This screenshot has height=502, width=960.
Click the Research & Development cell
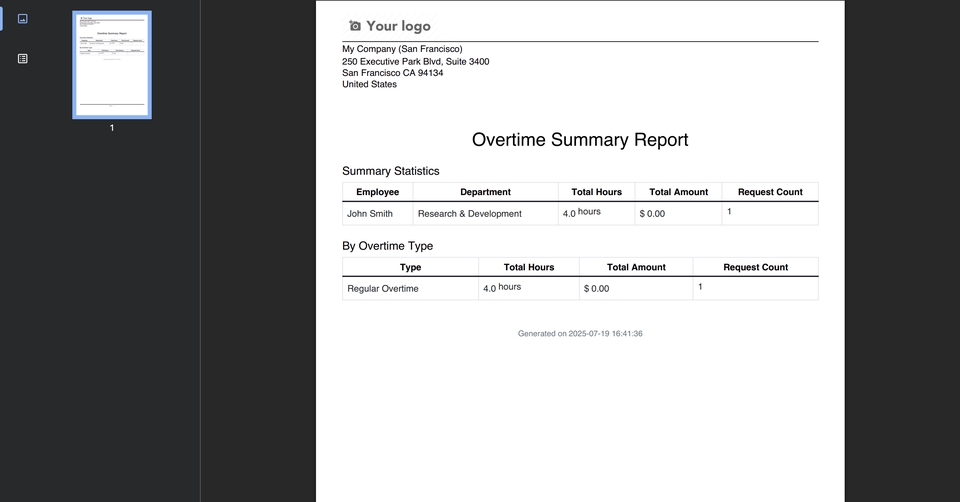(x=469, y=214)
